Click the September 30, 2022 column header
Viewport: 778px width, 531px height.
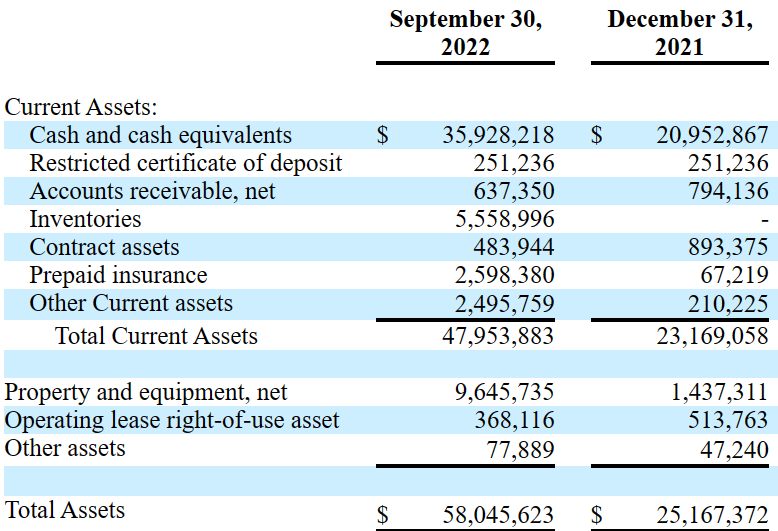coord(465,33)
